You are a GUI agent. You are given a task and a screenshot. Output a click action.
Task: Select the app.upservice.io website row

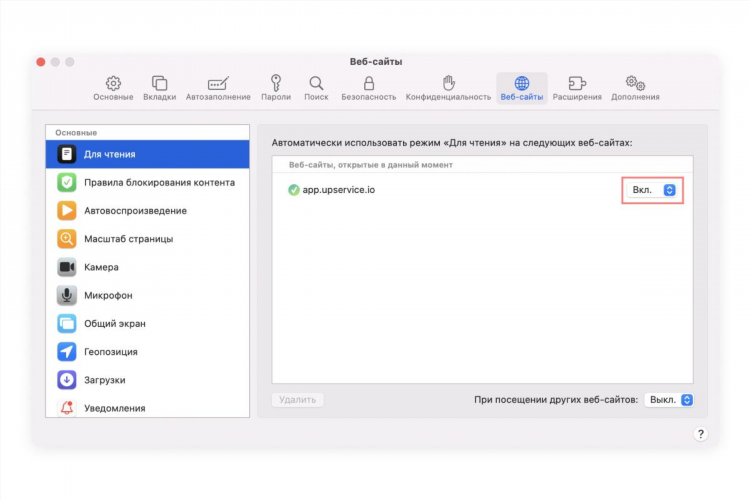click(482, 190)
